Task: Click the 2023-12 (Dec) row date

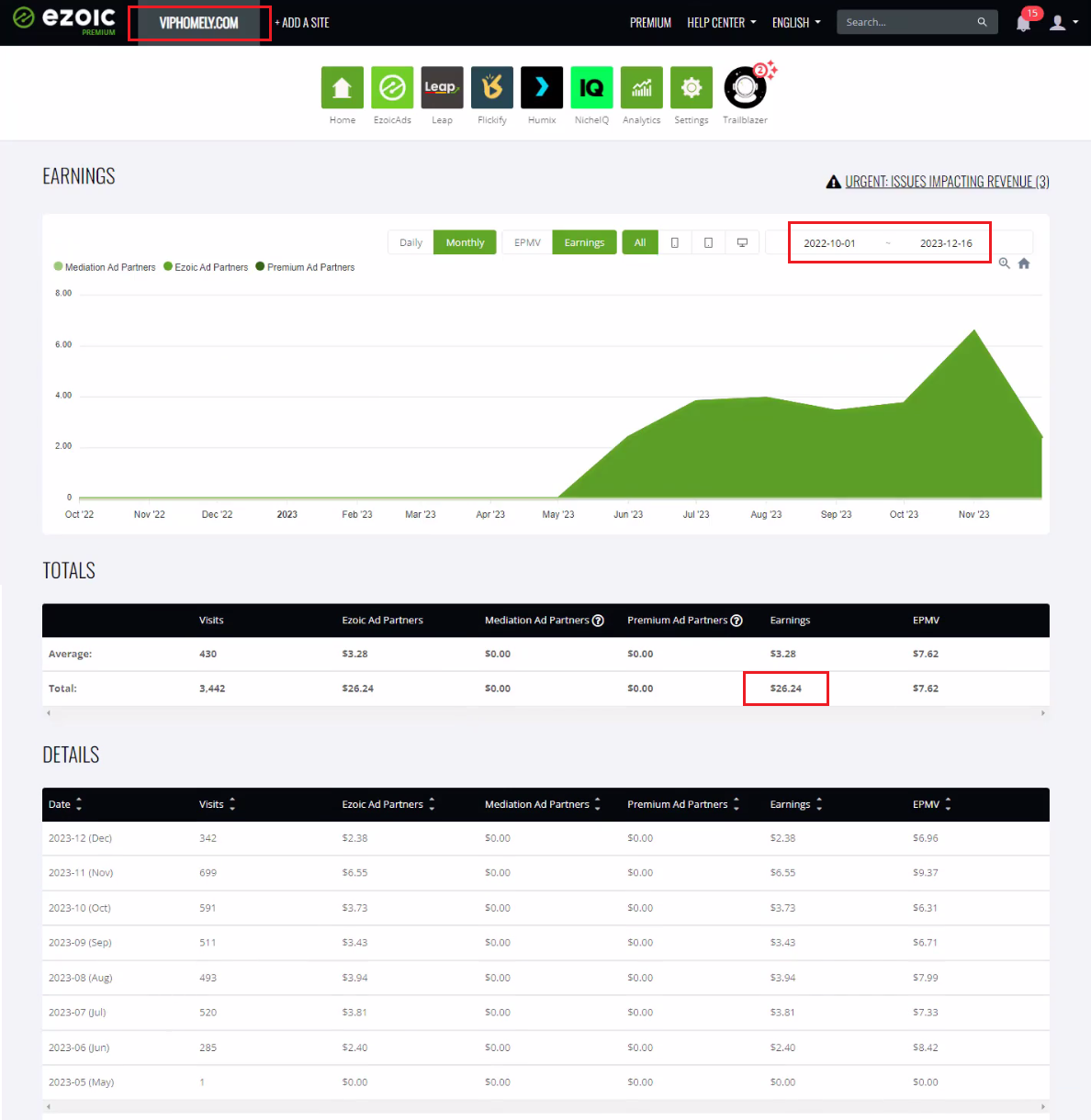Action: tap(80, 838)
